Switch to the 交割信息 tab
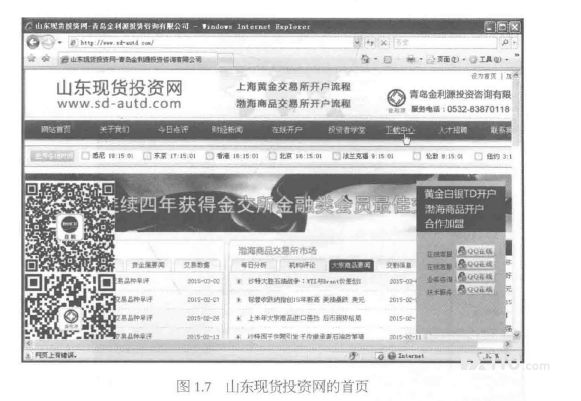 [398, 265]
